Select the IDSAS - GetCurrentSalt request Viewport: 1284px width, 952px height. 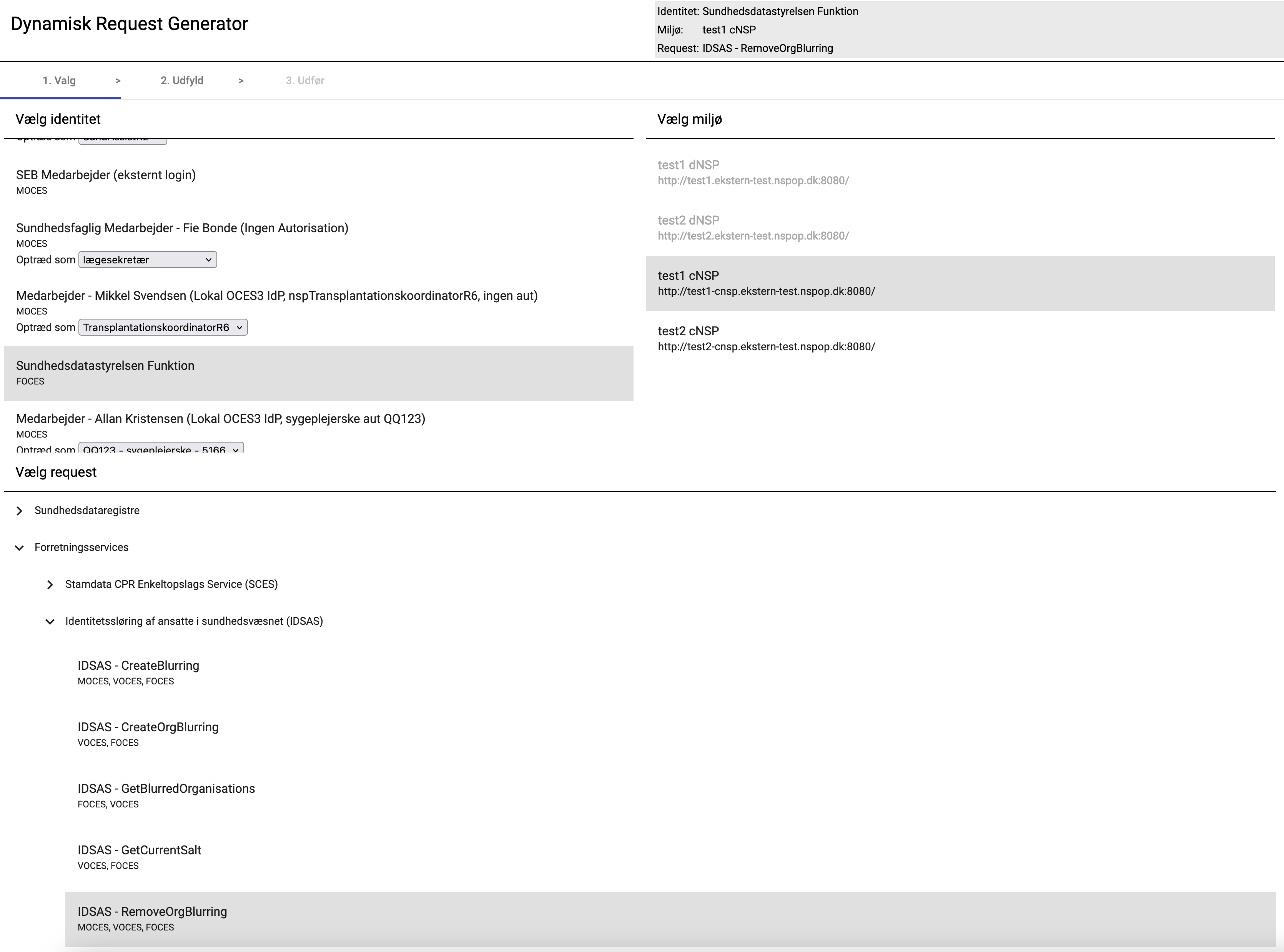pos(140,850)
